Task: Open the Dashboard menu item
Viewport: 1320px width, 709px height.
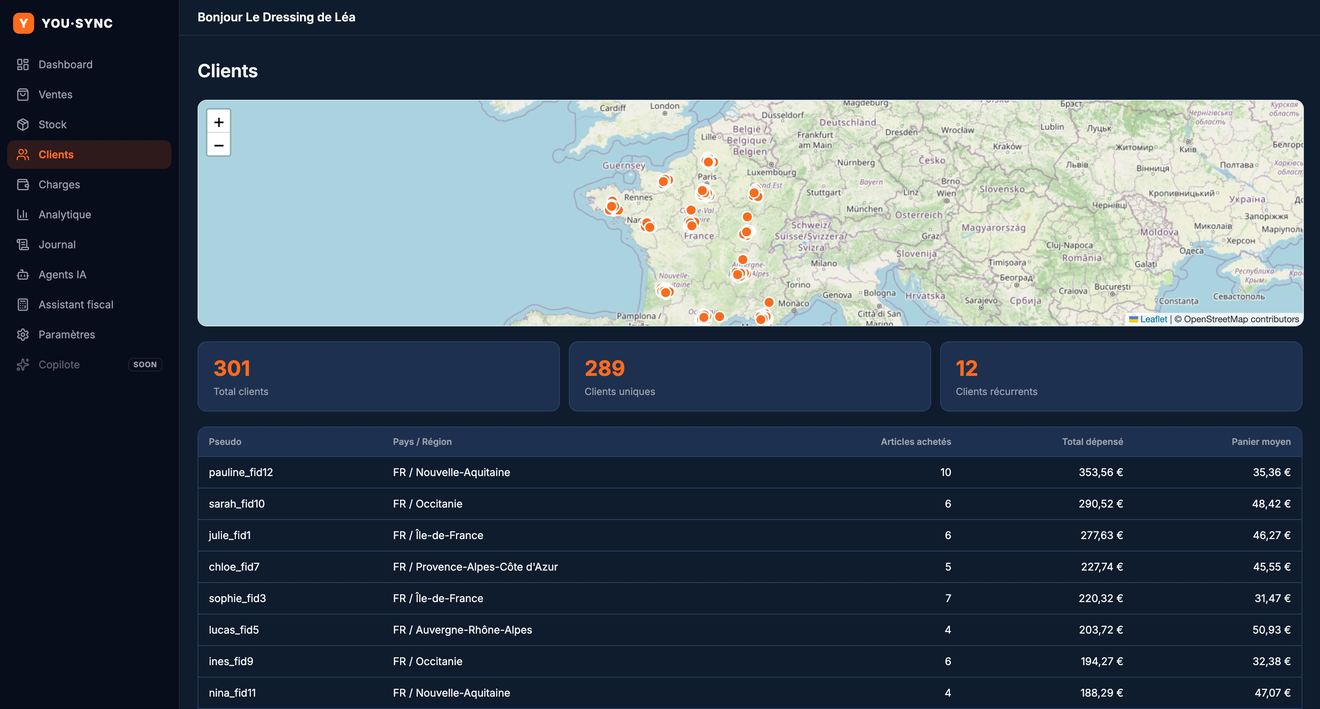Action: [x=89, y=64]
